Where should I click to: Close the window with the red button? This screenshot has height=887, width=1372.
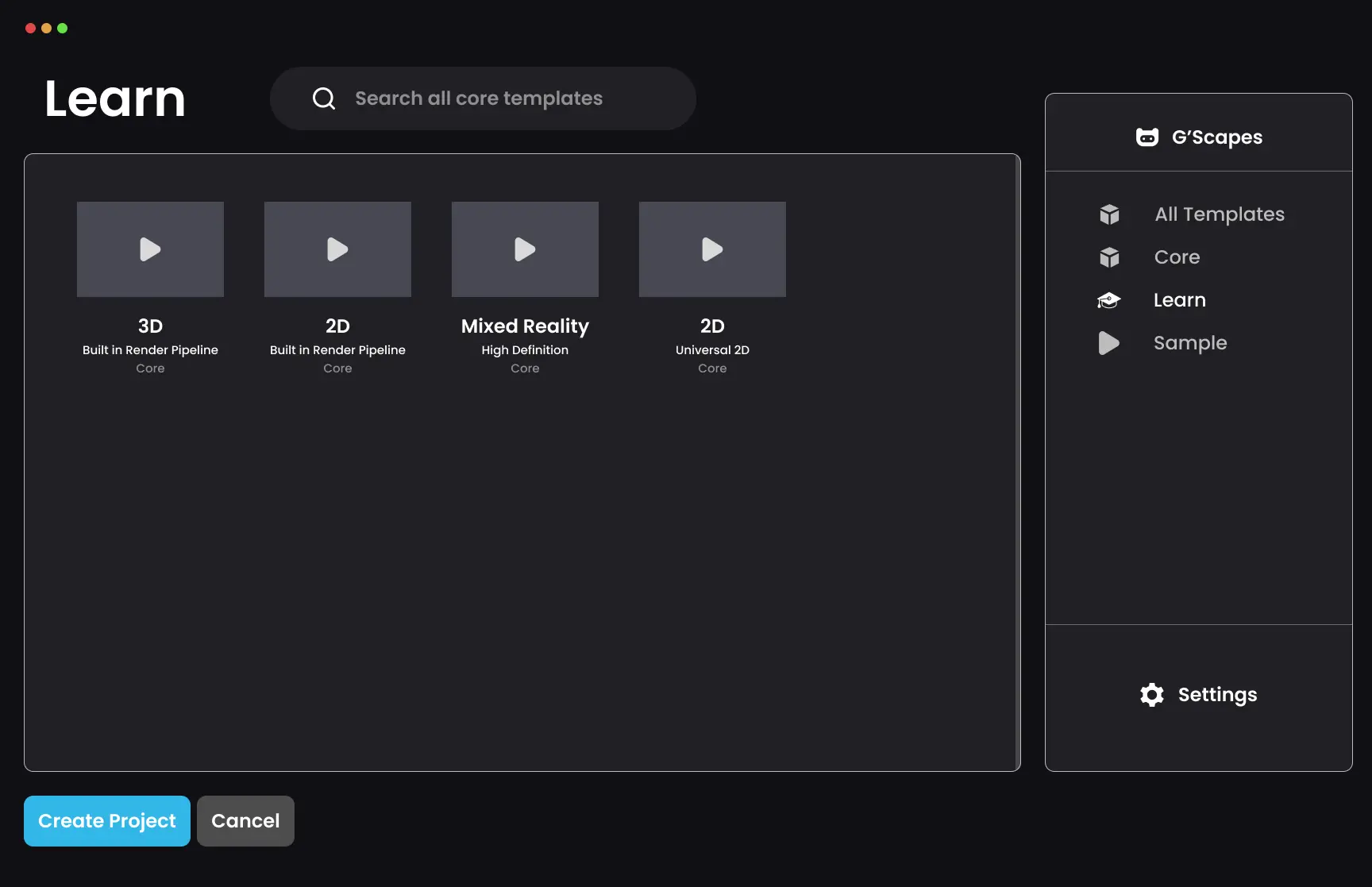[30, 29]
